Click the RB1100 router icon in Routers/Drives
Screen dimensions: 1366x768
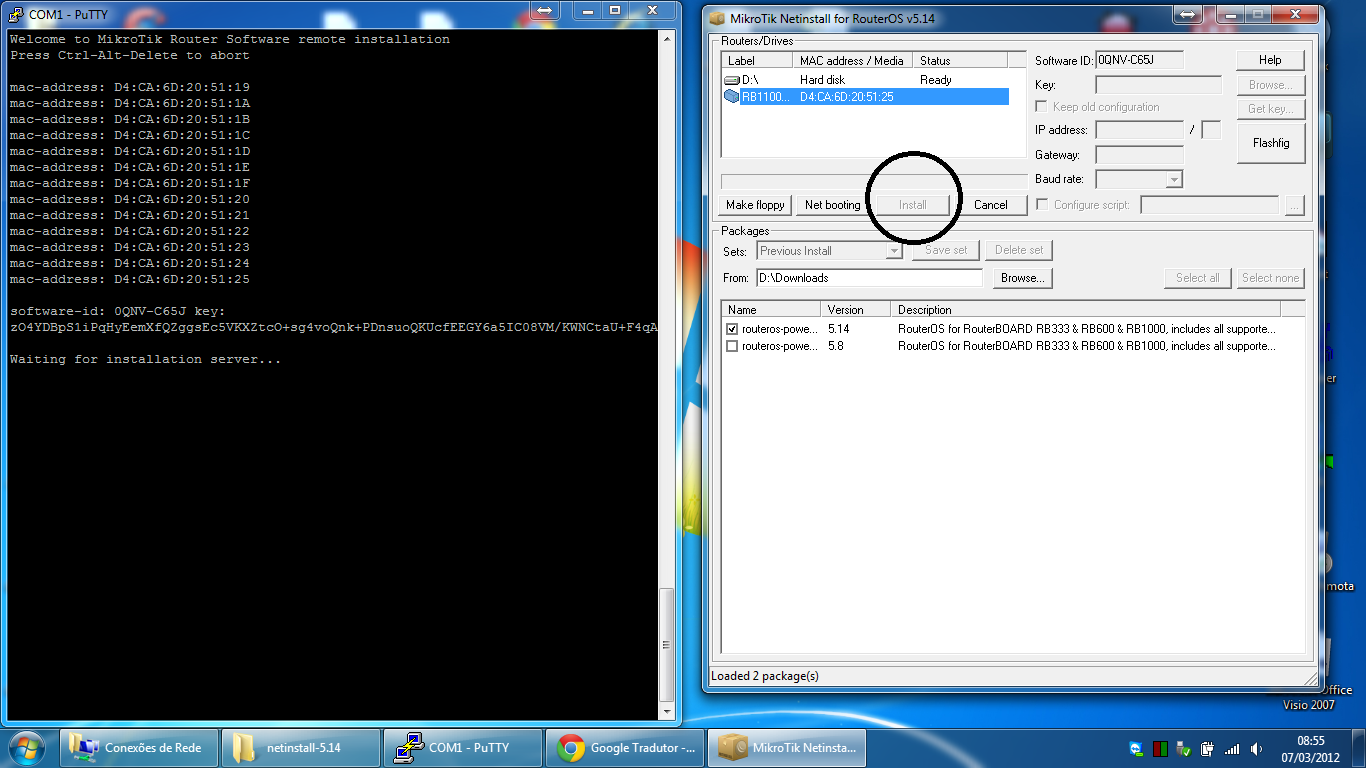[732, 97]
